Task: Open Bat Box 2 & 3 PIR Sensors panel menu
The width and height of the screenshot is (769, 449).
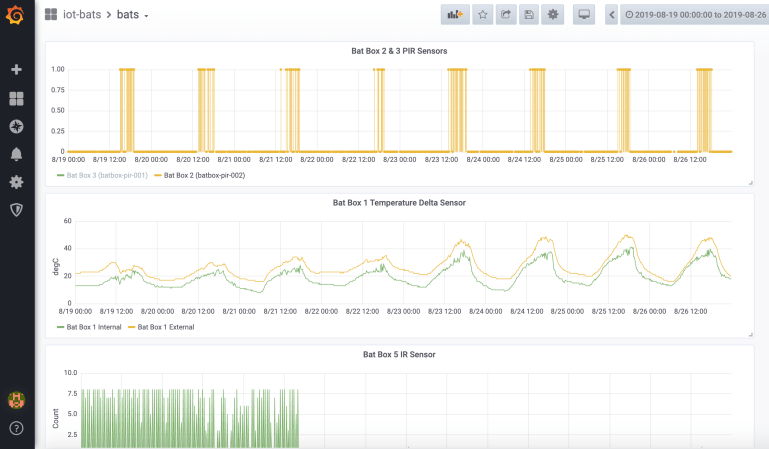Action: (x=399, y=50)
